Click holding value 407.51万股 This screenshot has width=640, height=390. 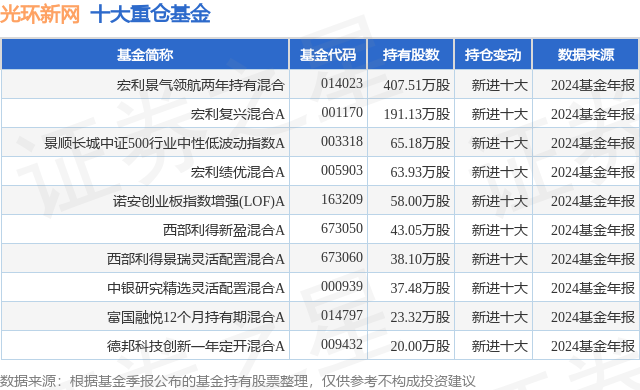pos(417,85)
